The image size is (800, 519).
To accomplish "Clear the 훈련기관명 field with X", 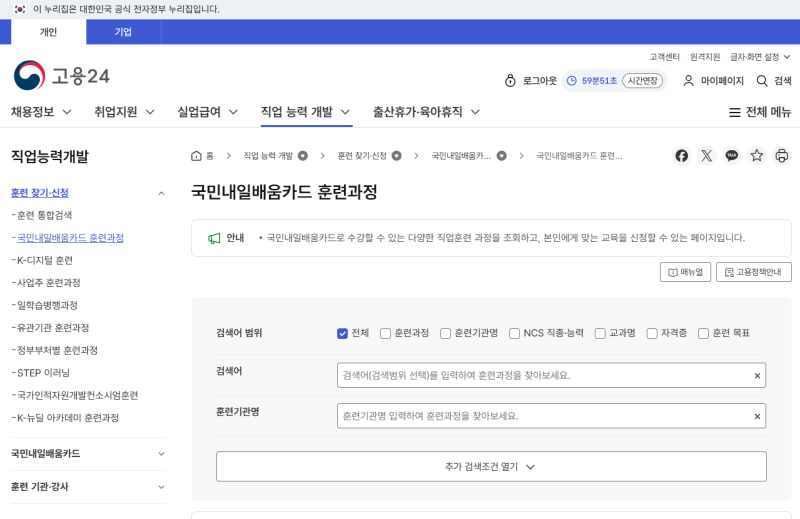I will point(757,416).
